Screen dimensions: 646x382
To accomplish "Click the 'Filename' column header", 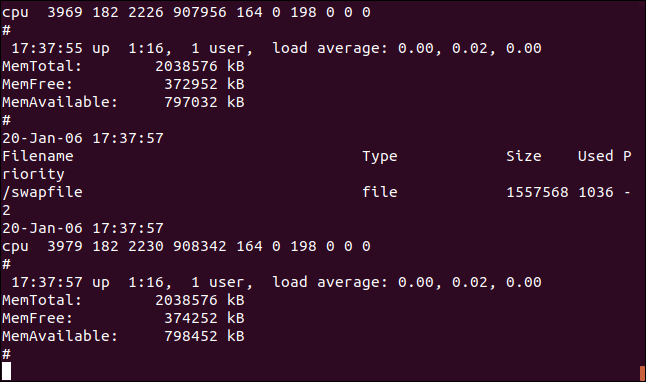I will (38, 156).
